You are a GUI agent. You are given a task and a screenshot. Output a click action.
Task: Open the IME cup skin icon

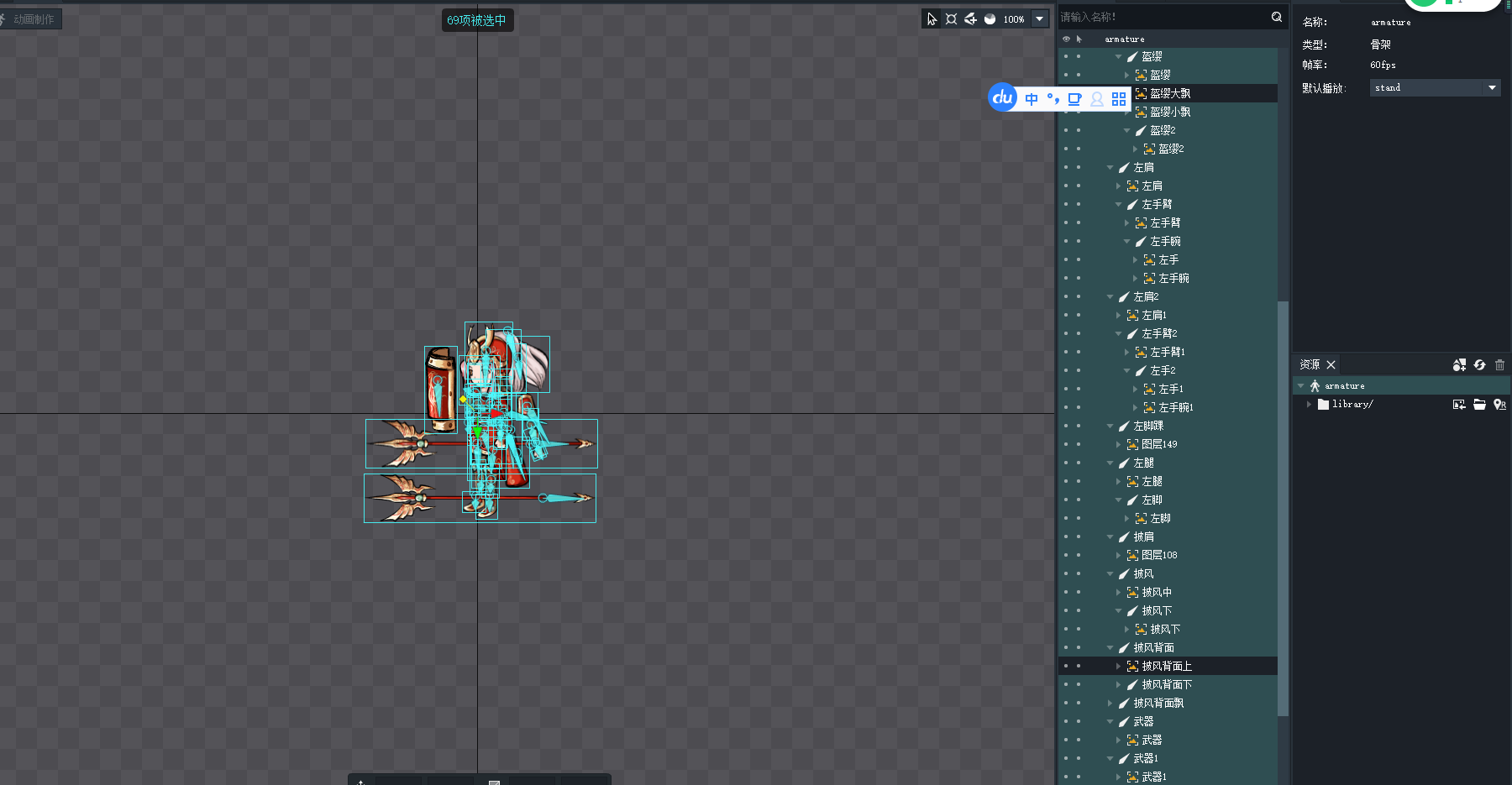click(1075, 99)
